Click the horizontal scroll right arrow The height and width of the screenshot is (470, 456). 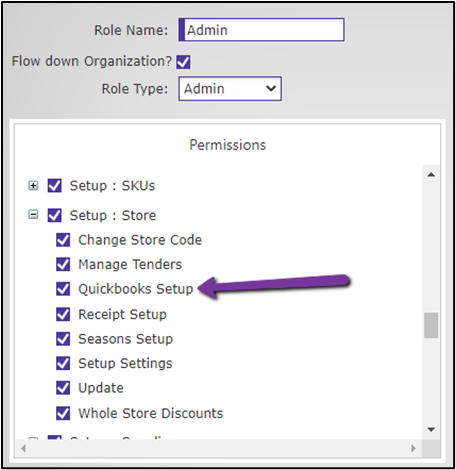(x=413, y=448)
